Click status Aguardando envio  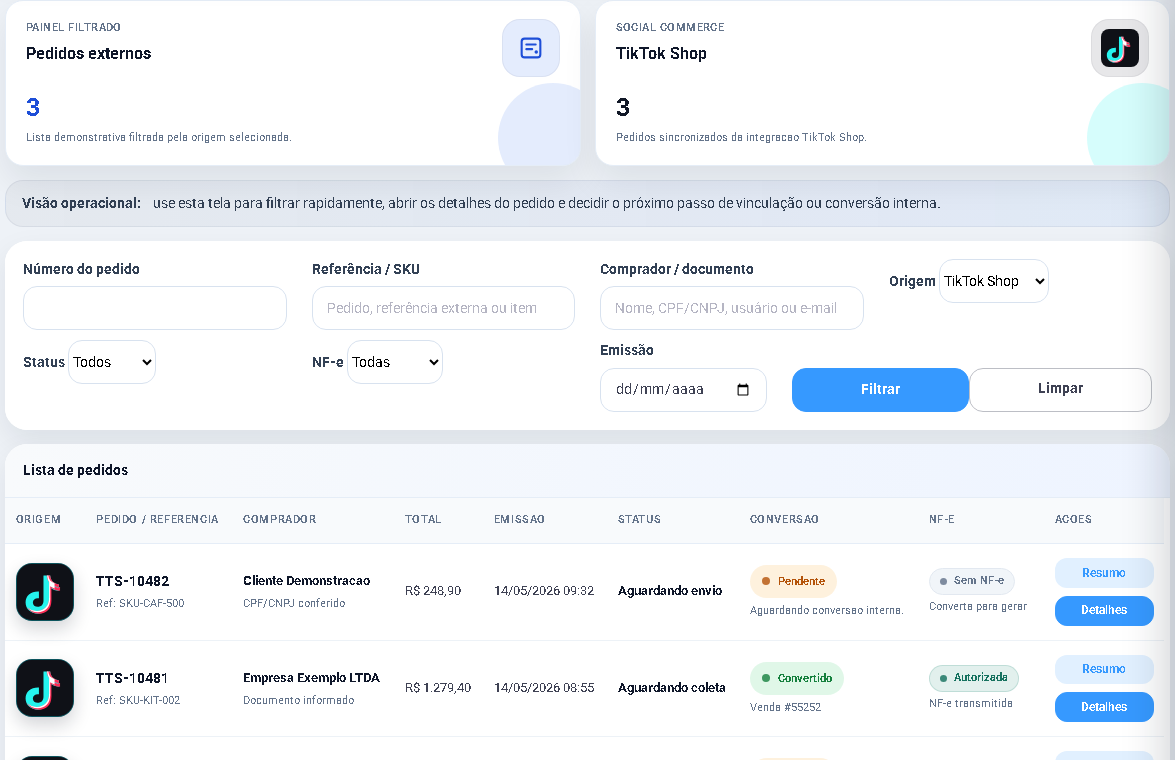click(670, 591)
